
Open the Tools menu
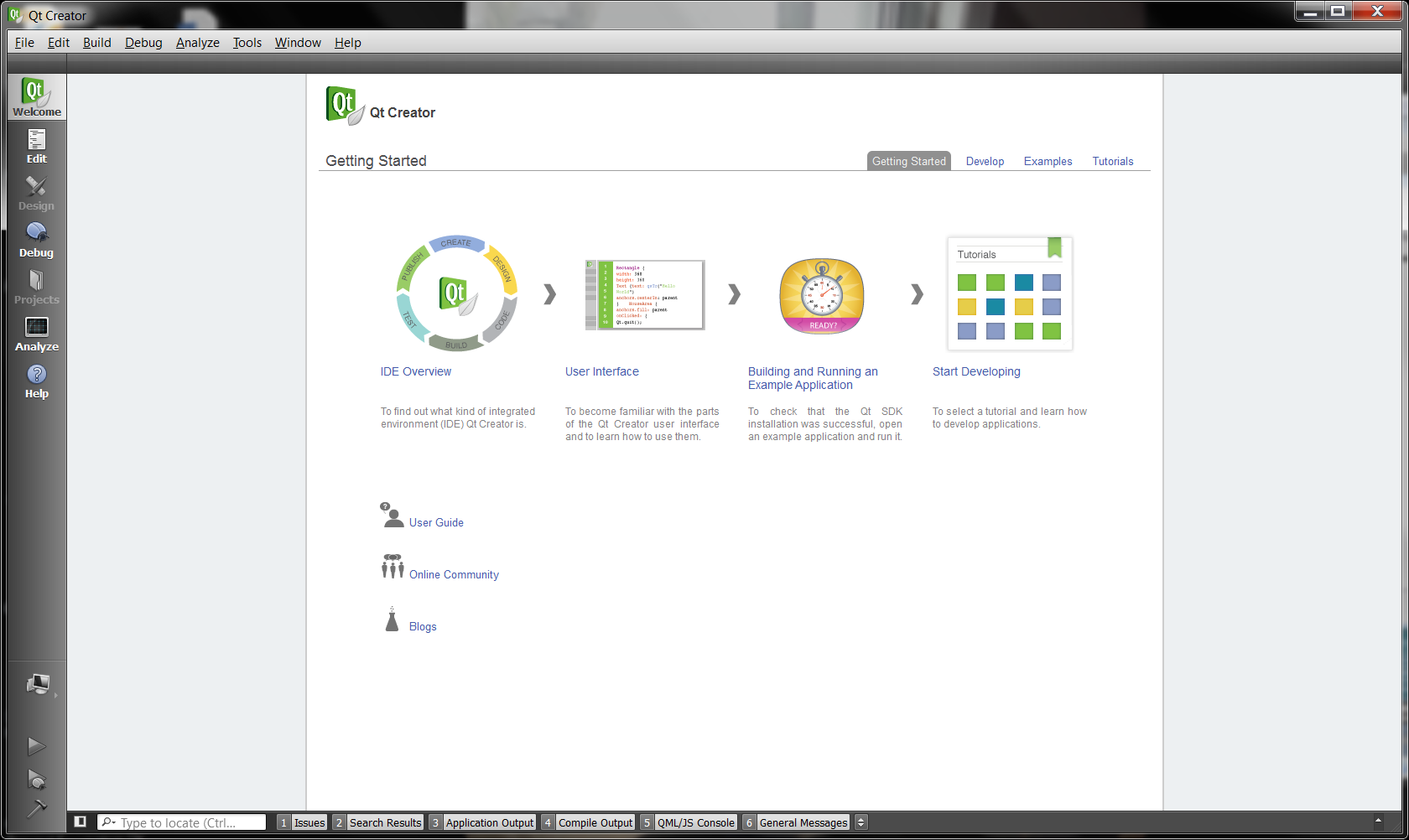pyautogui.click(x=247, y=43)
